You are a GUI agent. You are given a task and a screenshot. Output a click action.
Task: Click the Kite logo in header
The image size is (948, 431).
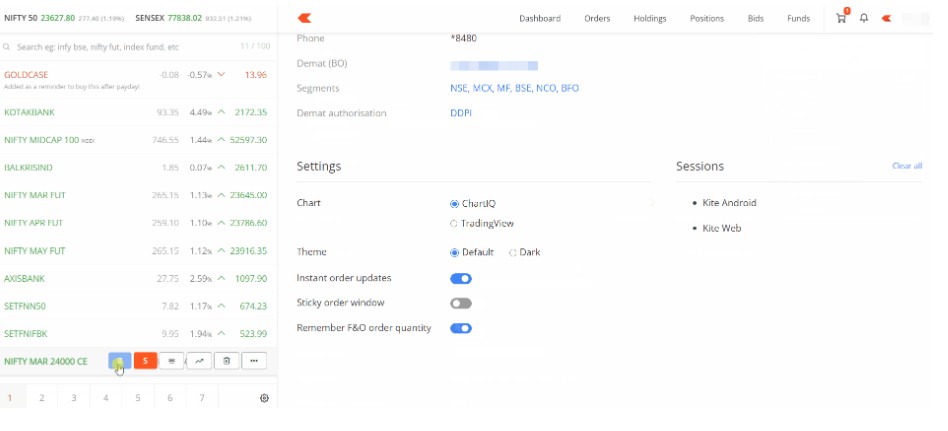click(305, 18)
